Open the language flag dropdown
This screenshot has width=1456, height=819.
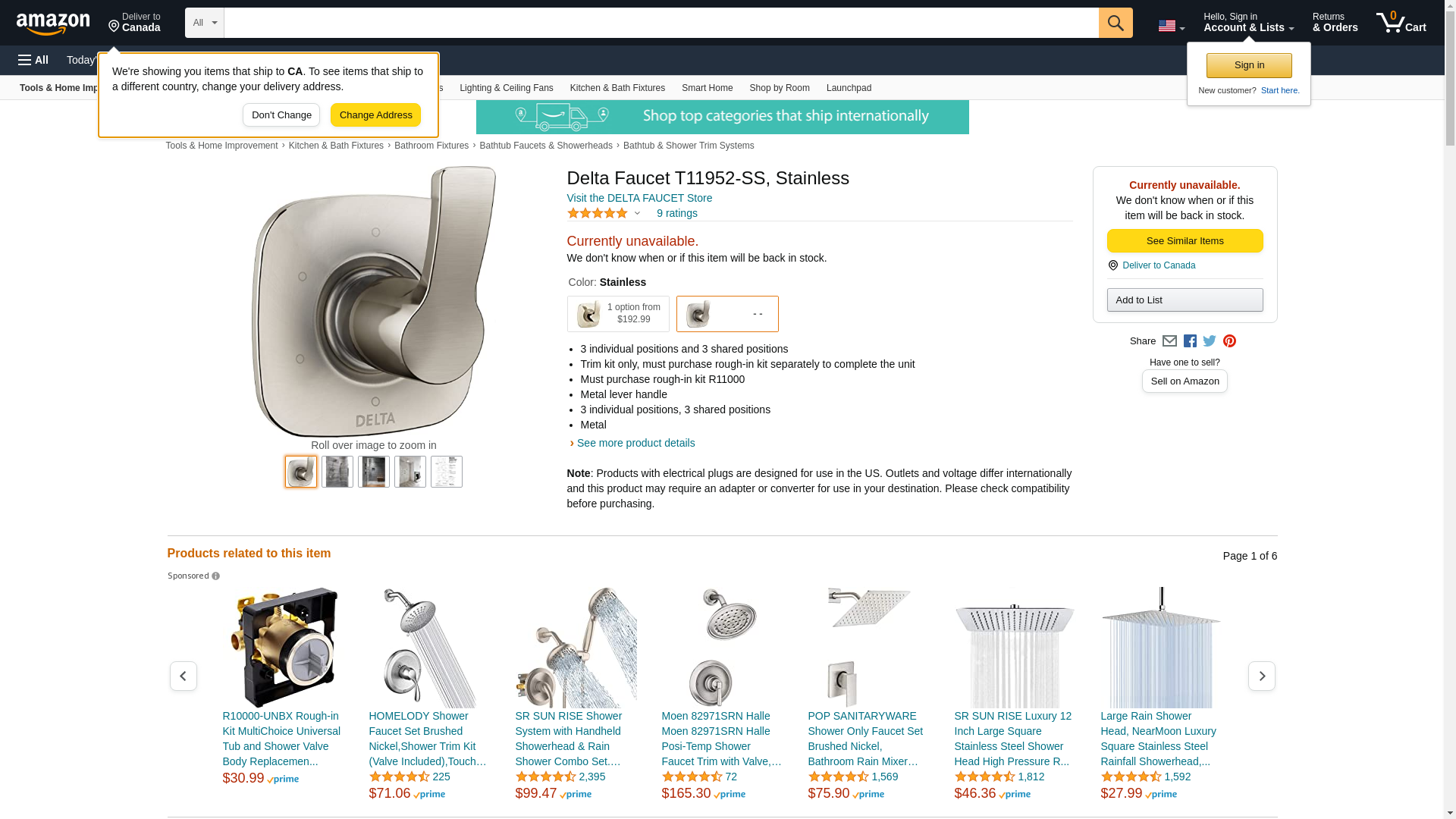(x=1171, y=26)
